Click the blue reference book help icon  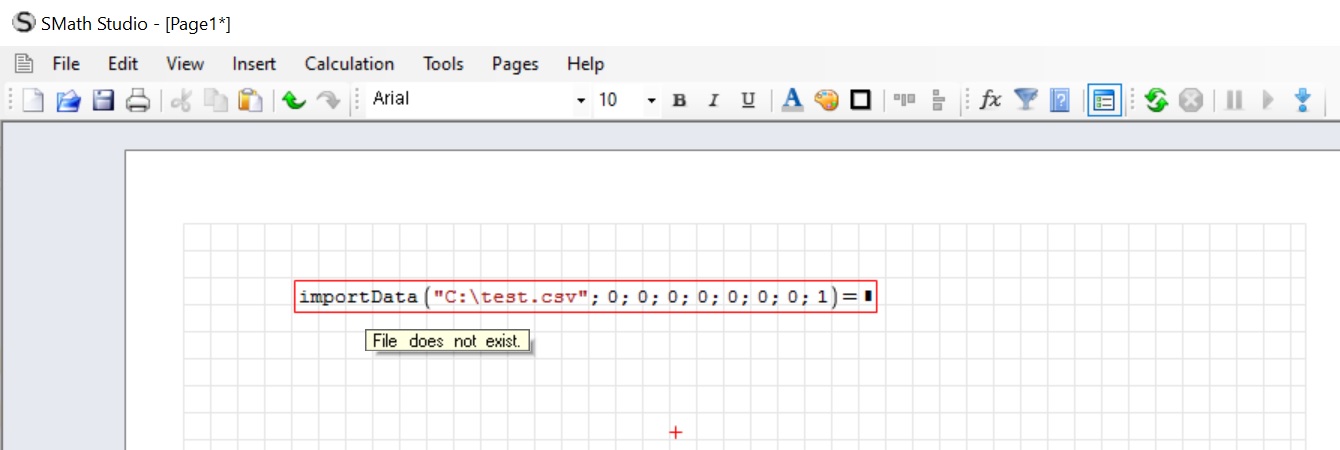click(x=1061, y=100)
